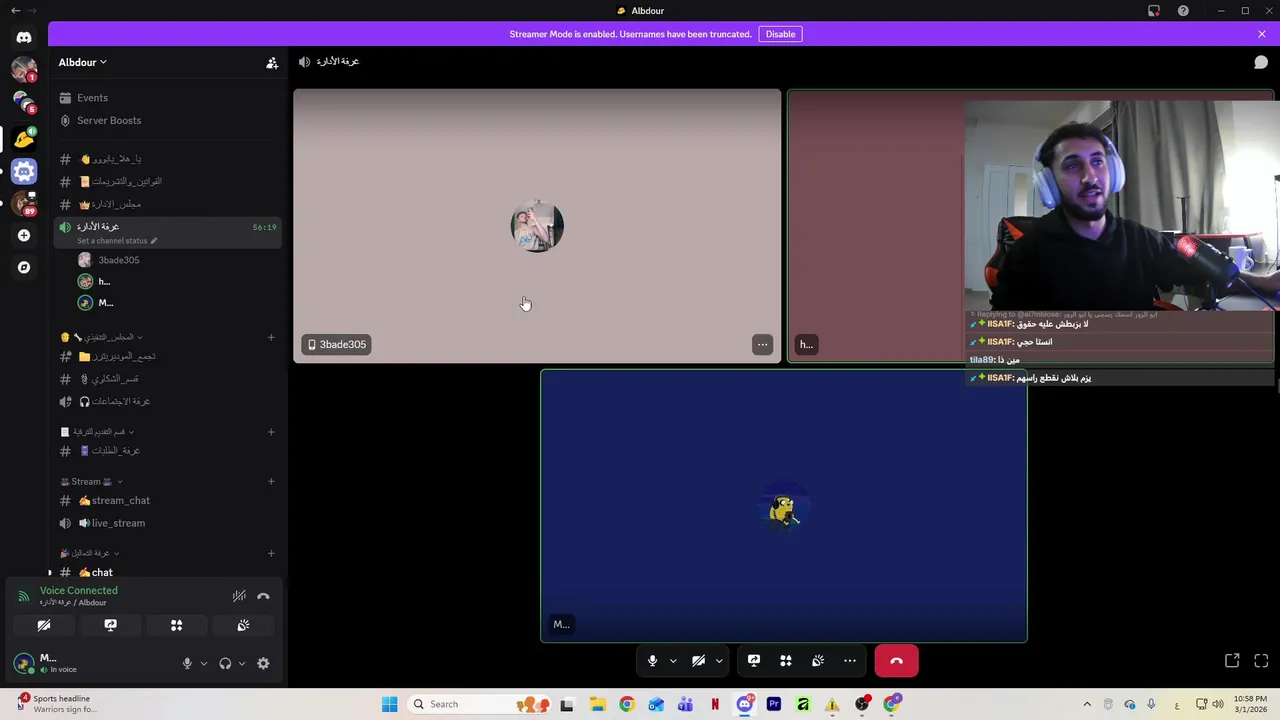Open User Settings gear icon
The height and width of the screenshot is (720, 1280).
263,663
